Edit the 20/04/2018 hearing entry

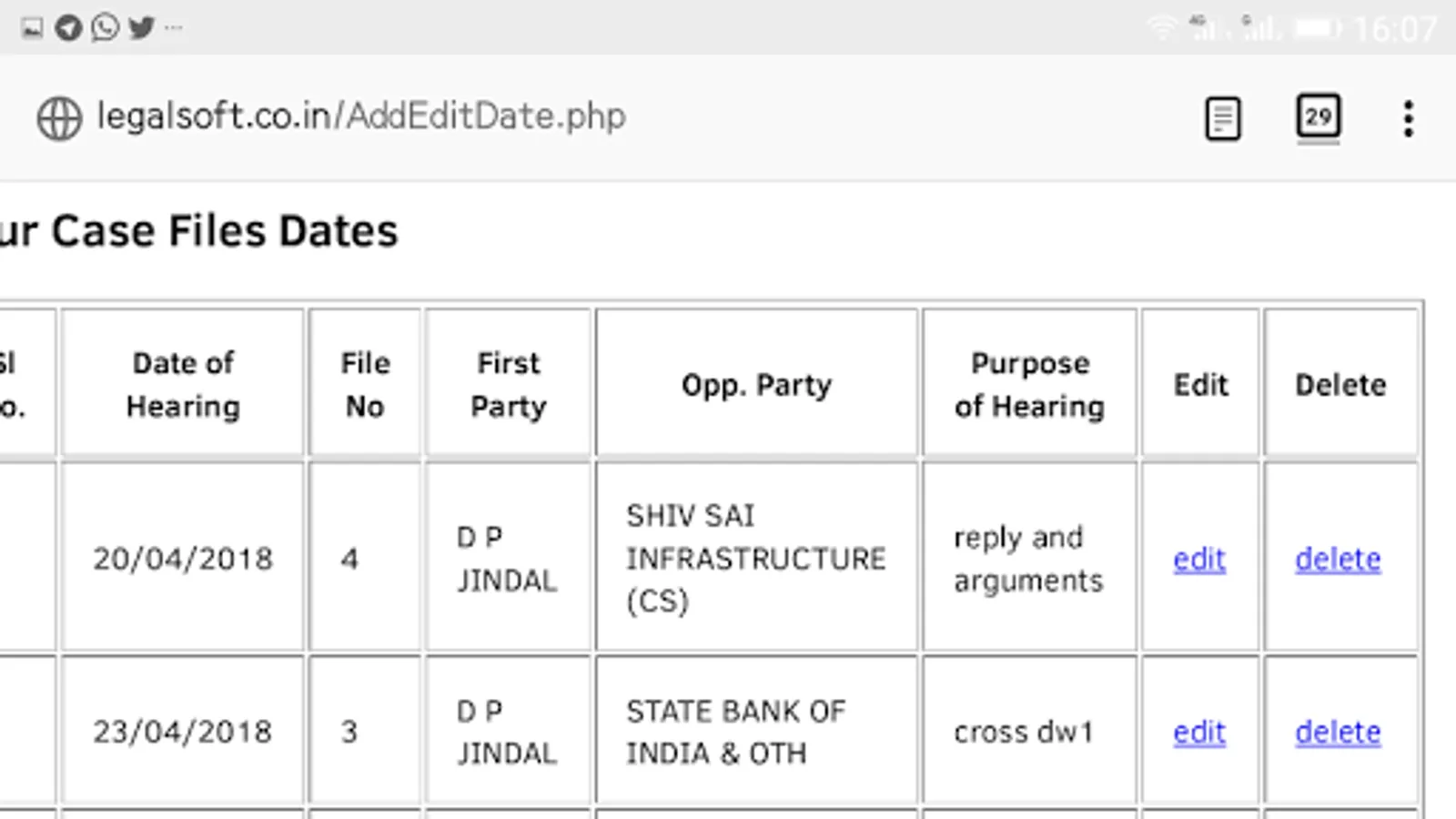pos(1199,559)
